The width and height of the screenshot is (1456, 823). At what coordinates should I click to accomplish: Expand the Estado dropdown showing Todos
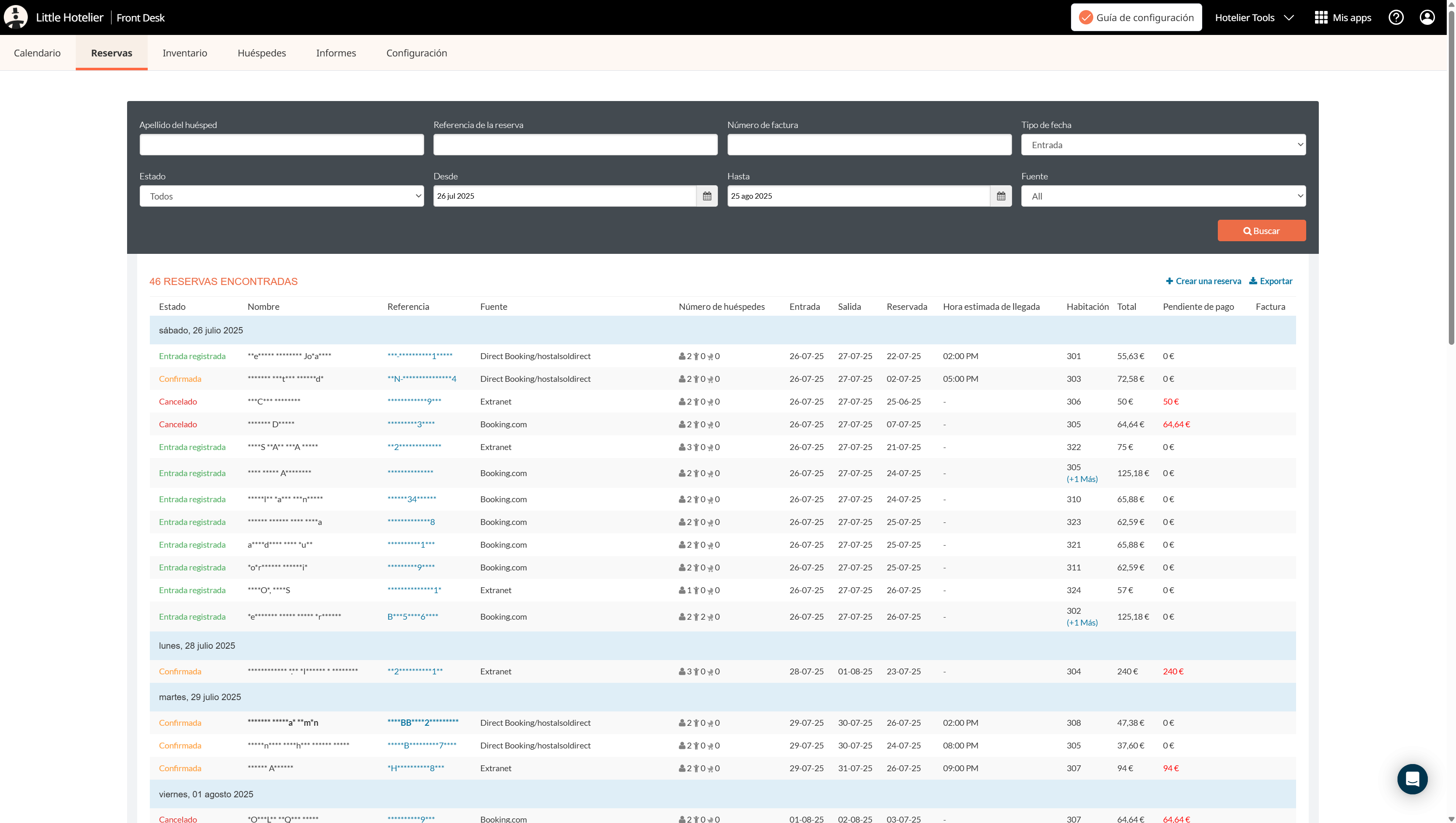click(281, 196)
